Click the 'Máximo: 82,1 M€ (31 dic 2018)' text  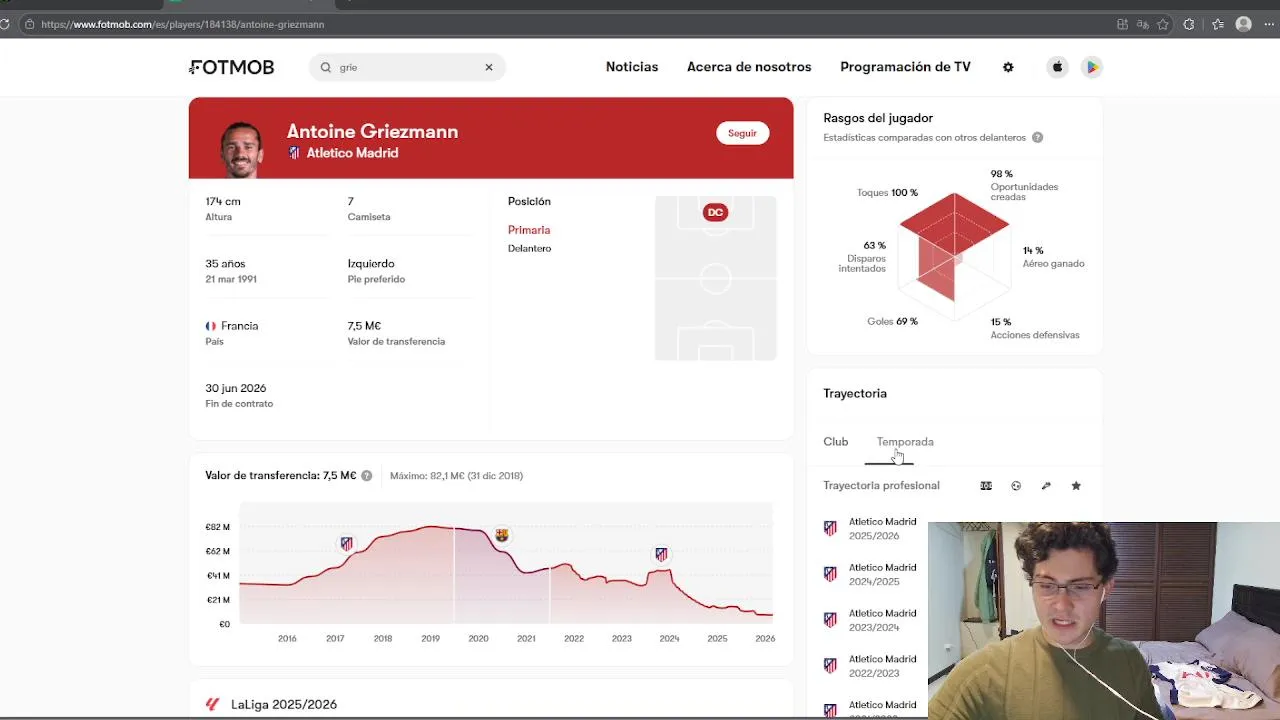tap(456, 476)
